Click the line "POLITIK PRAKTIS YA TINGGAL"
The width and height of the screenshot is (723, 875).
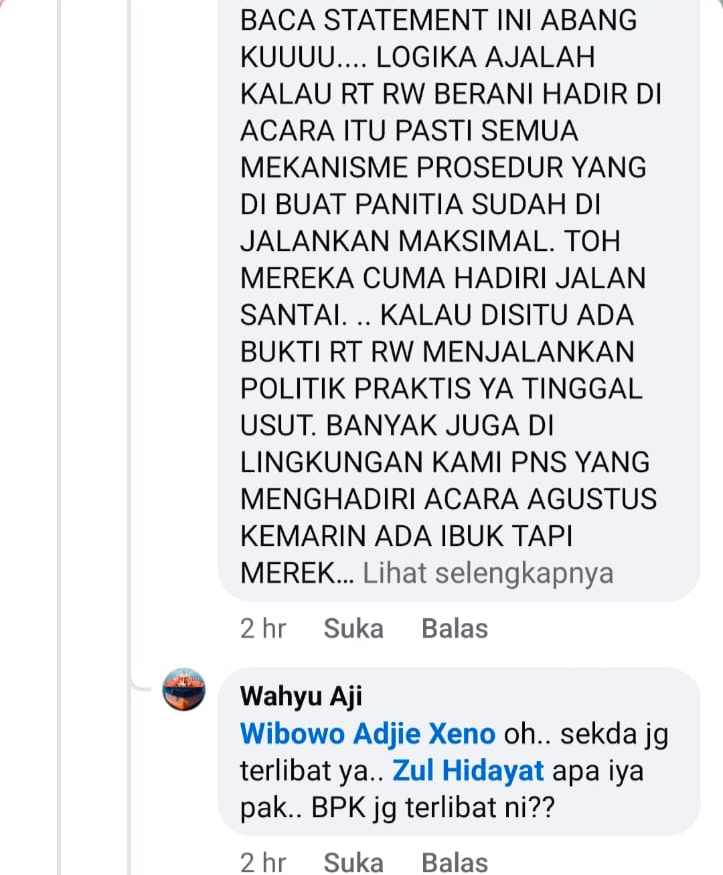click(x=441, y=389)
